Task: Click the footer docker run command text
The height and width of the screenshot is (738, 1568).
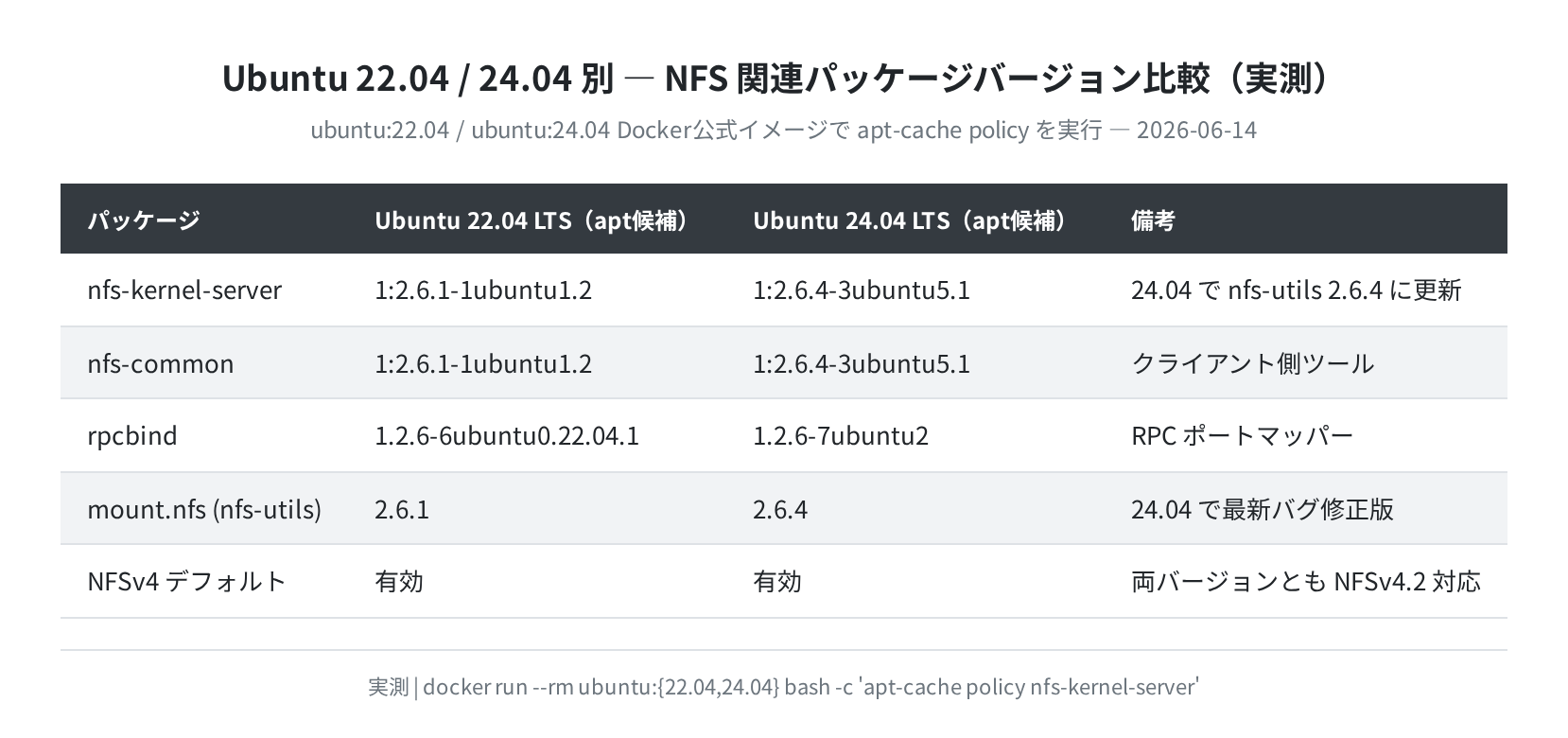Action: 783,687
